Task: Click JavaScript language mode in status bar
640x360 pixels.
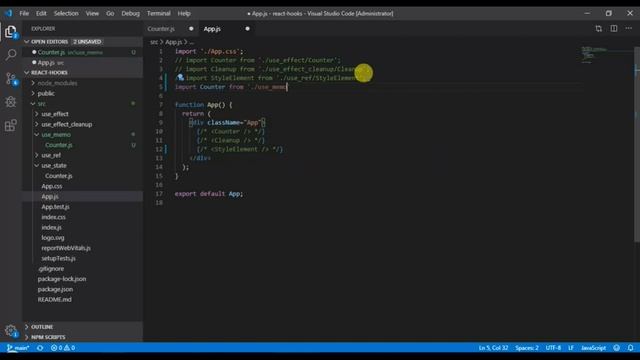Action: pos(593,348)
